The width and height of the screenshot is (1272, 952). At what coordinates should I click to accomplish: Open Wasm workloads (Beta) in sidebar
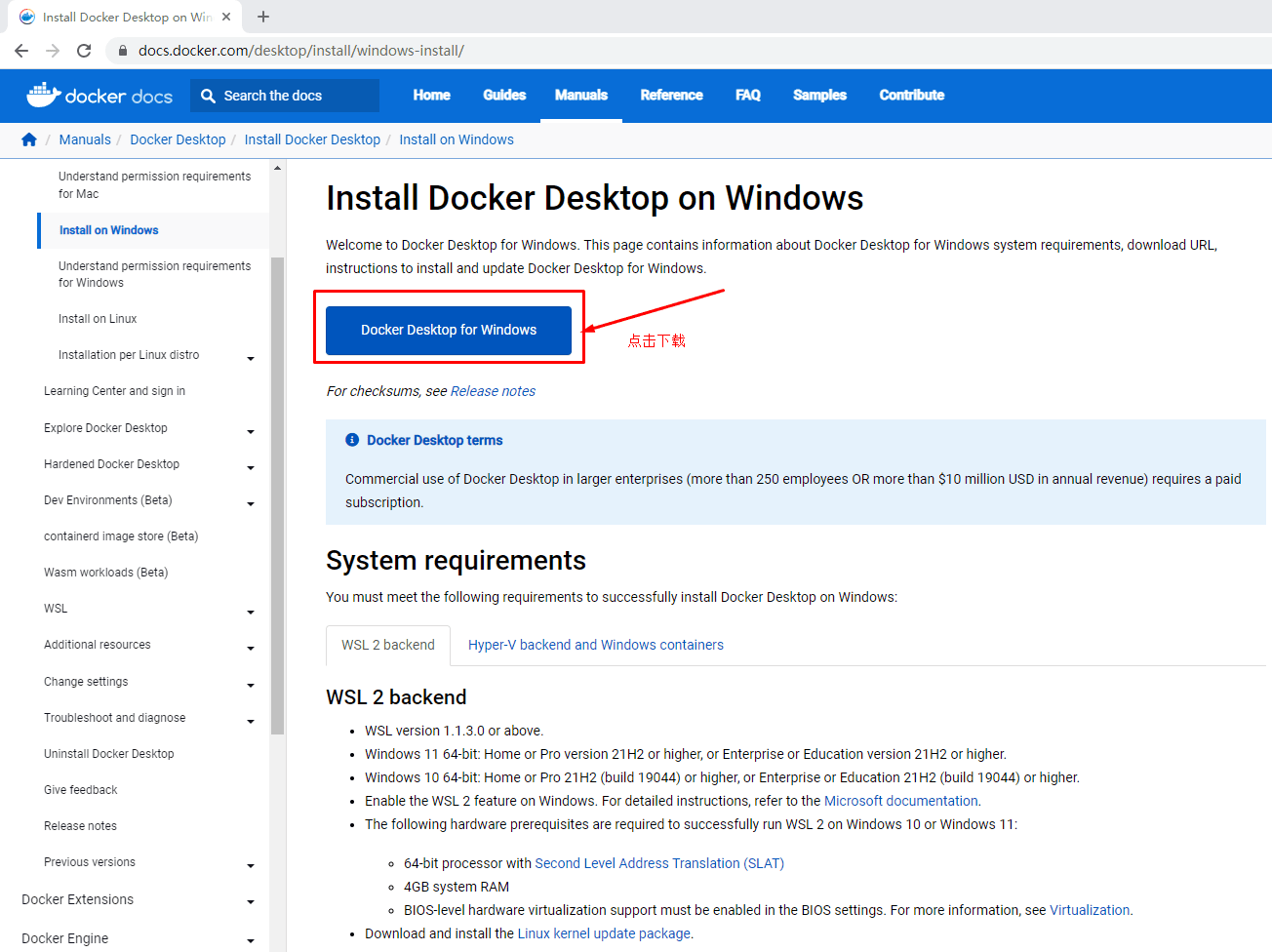[105, 573]
